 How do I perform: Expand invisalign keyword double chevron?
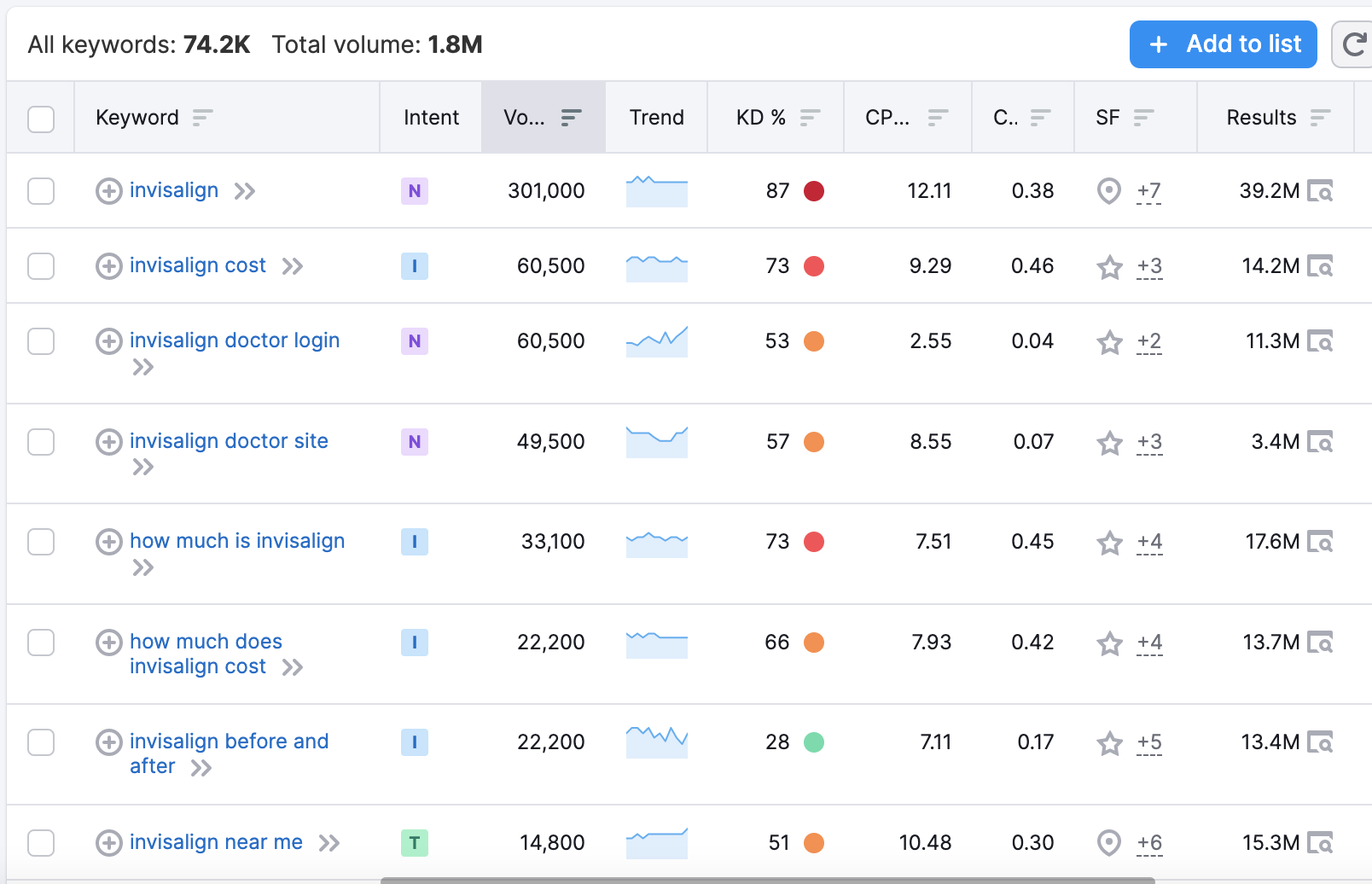(x=245, y=191)
